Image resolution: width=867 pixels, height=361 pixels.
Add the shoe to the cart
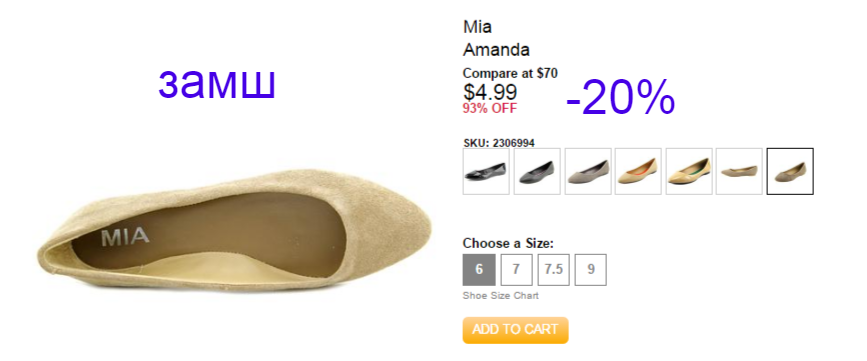(x=515, y=330)
